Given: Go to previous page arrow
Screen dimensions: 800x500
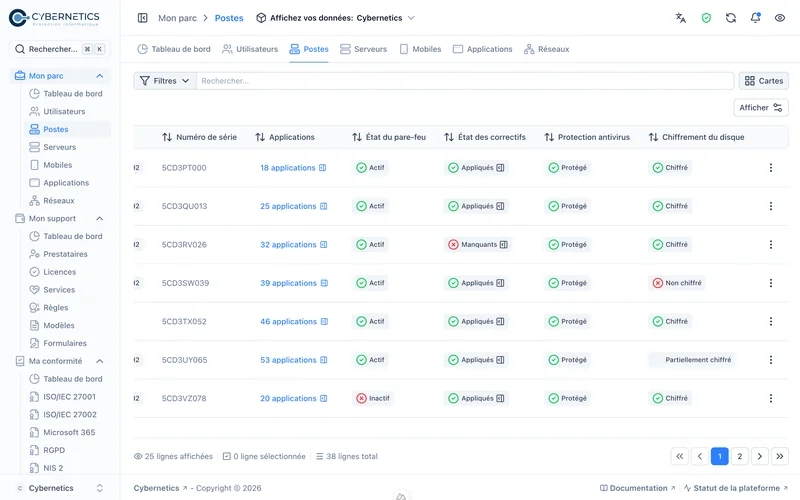Looking at the screenshot, I should pyautogui.click(x=699, y=456).
